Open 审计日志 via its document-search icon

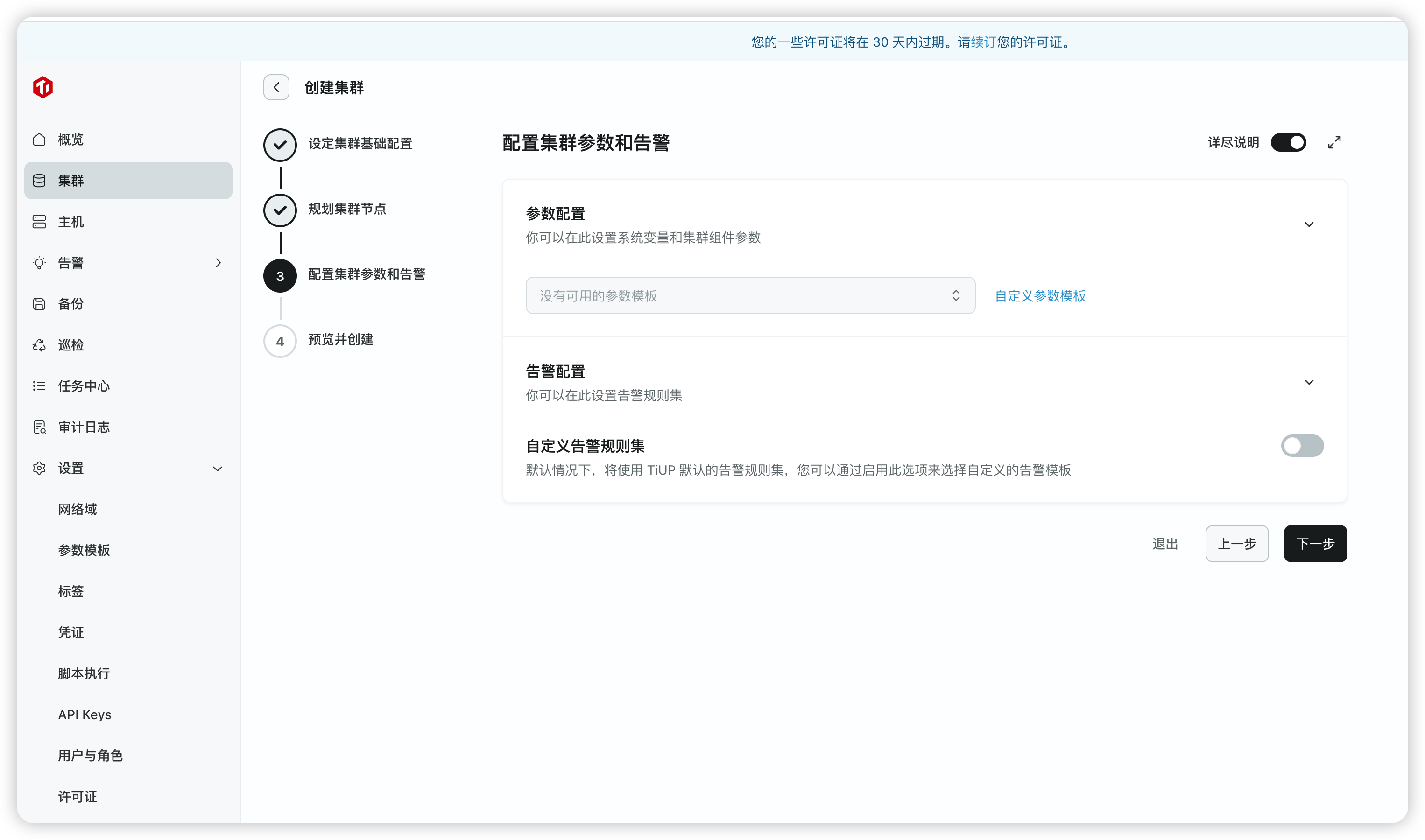[x=39, y=427]
